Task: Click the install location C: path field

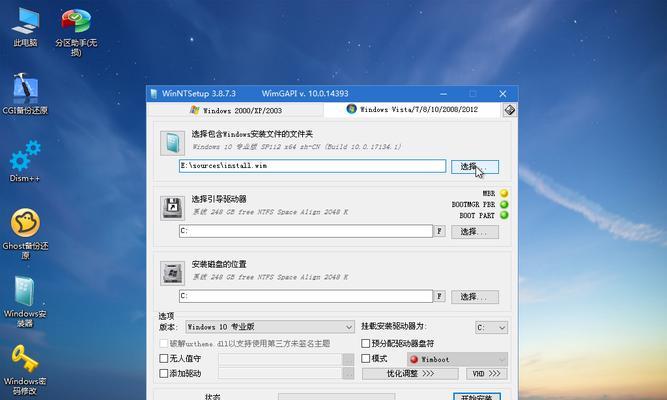Action: click(306, 296)
